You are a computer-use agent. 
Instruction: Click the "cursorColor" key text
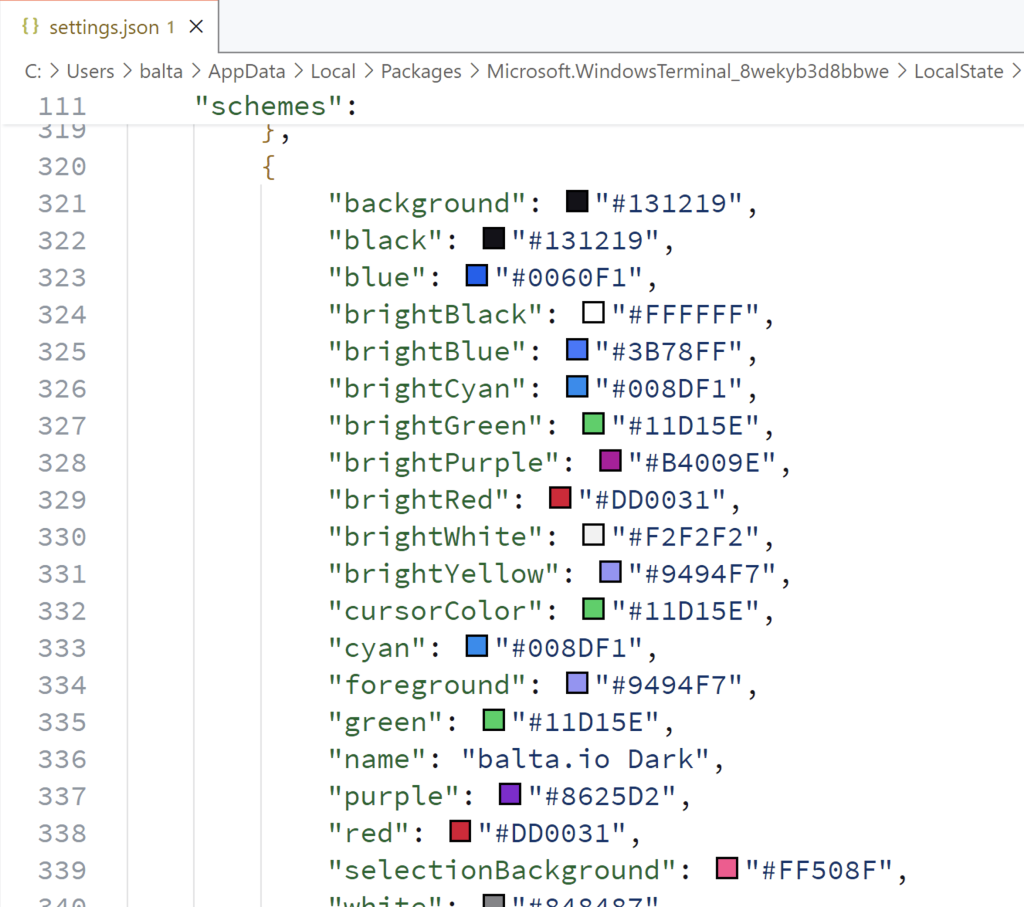pos(435,611)
